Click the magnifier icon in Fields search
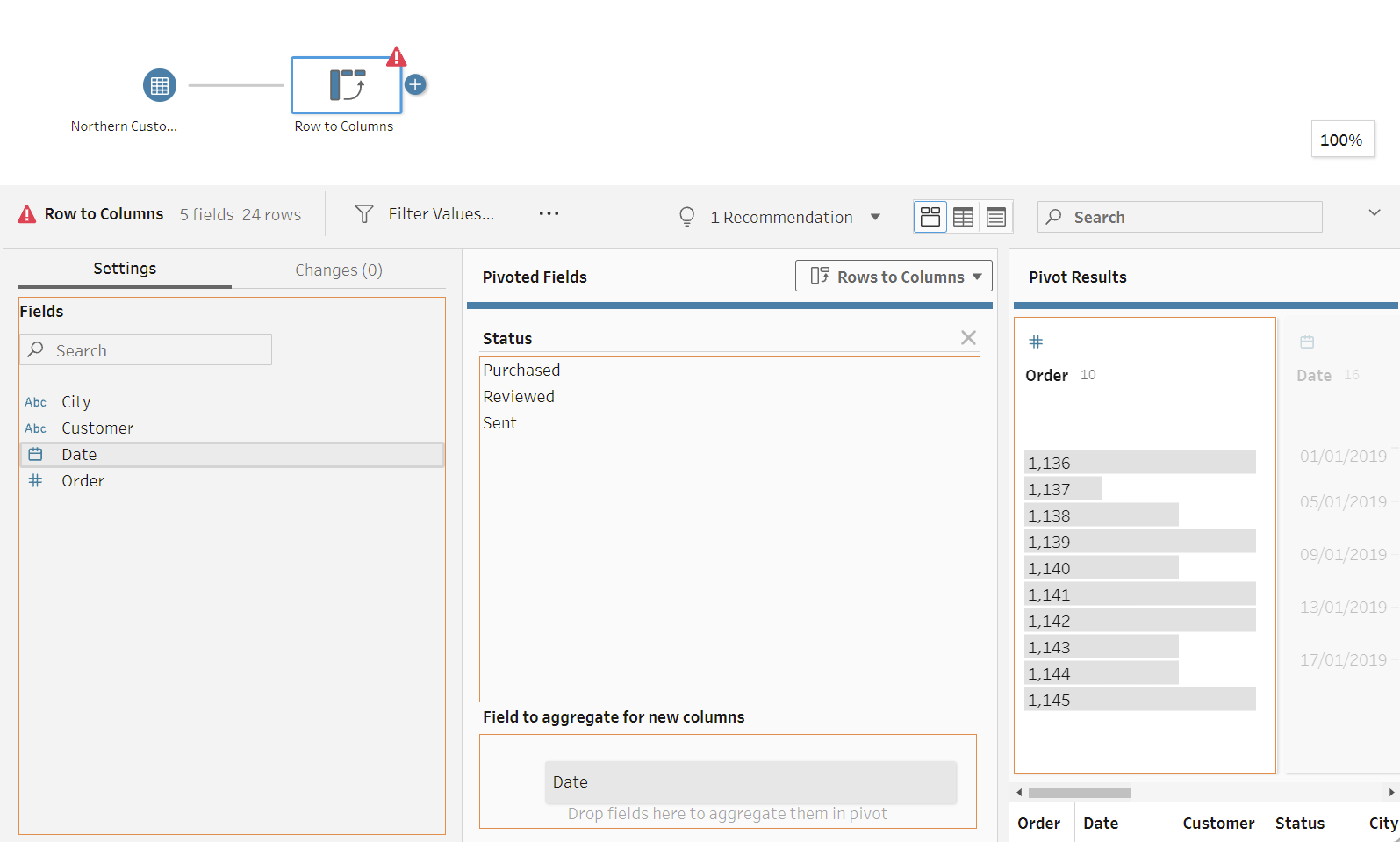This screenshot has width=1400, height=842. point(35,349)
